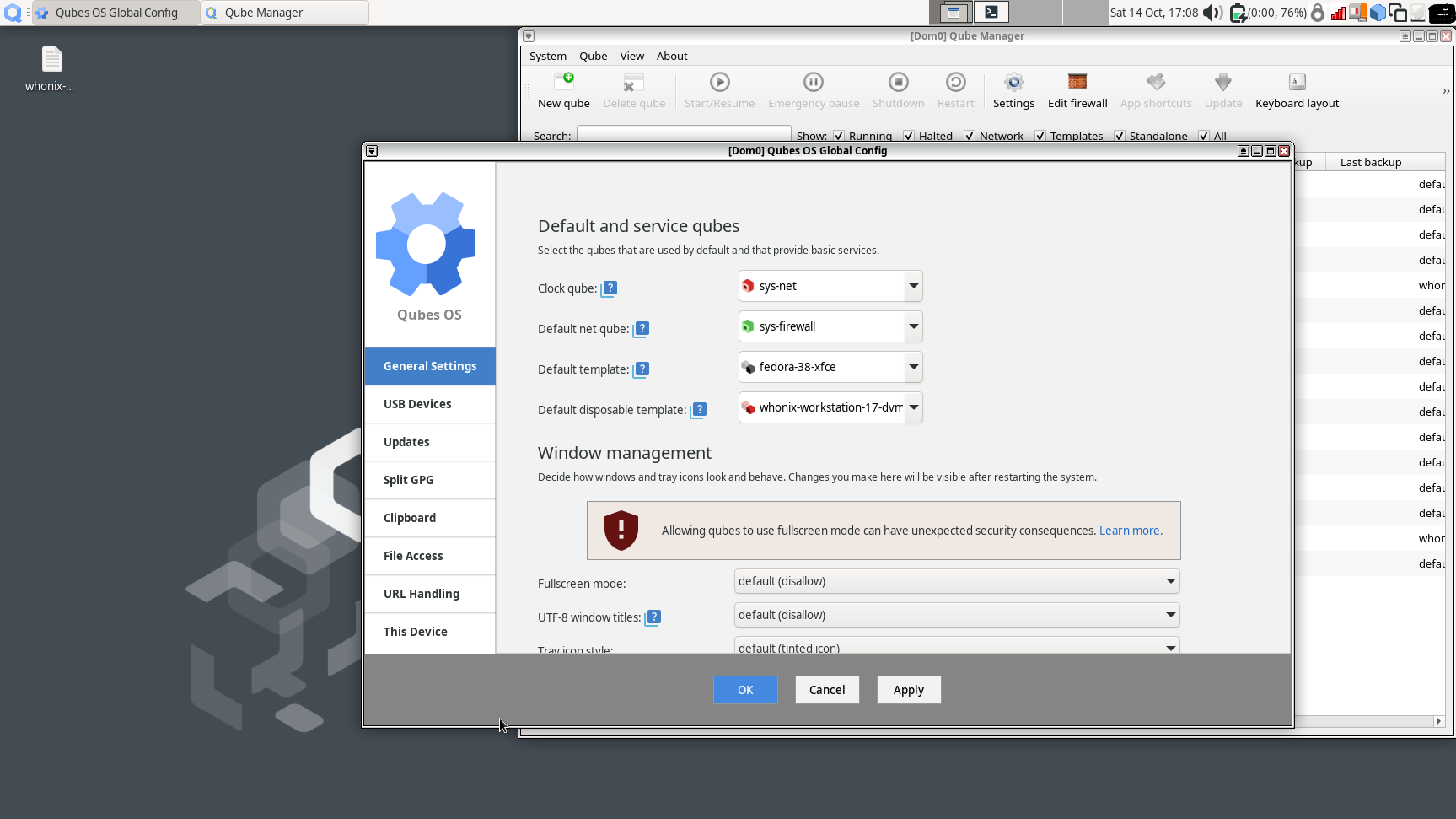Click the Qube Manager search field
The height and width of the screenshot is (819, 1456).
[x=684, y=135]
